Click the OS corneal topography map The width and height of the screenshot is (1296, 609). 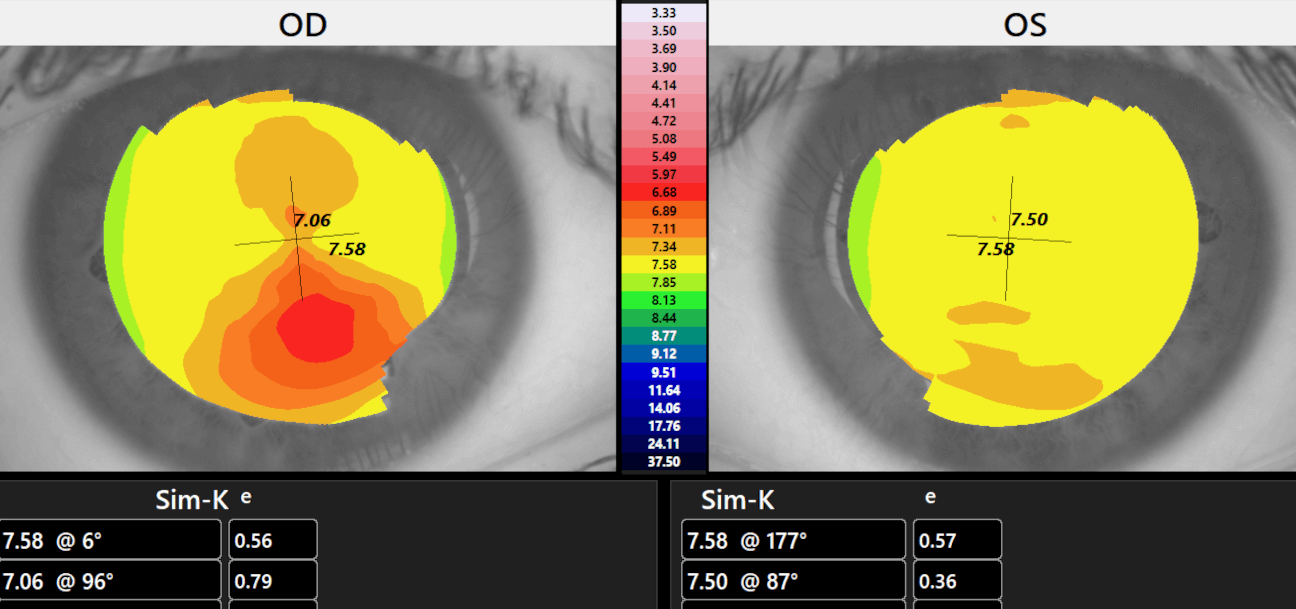point(1022,258)
